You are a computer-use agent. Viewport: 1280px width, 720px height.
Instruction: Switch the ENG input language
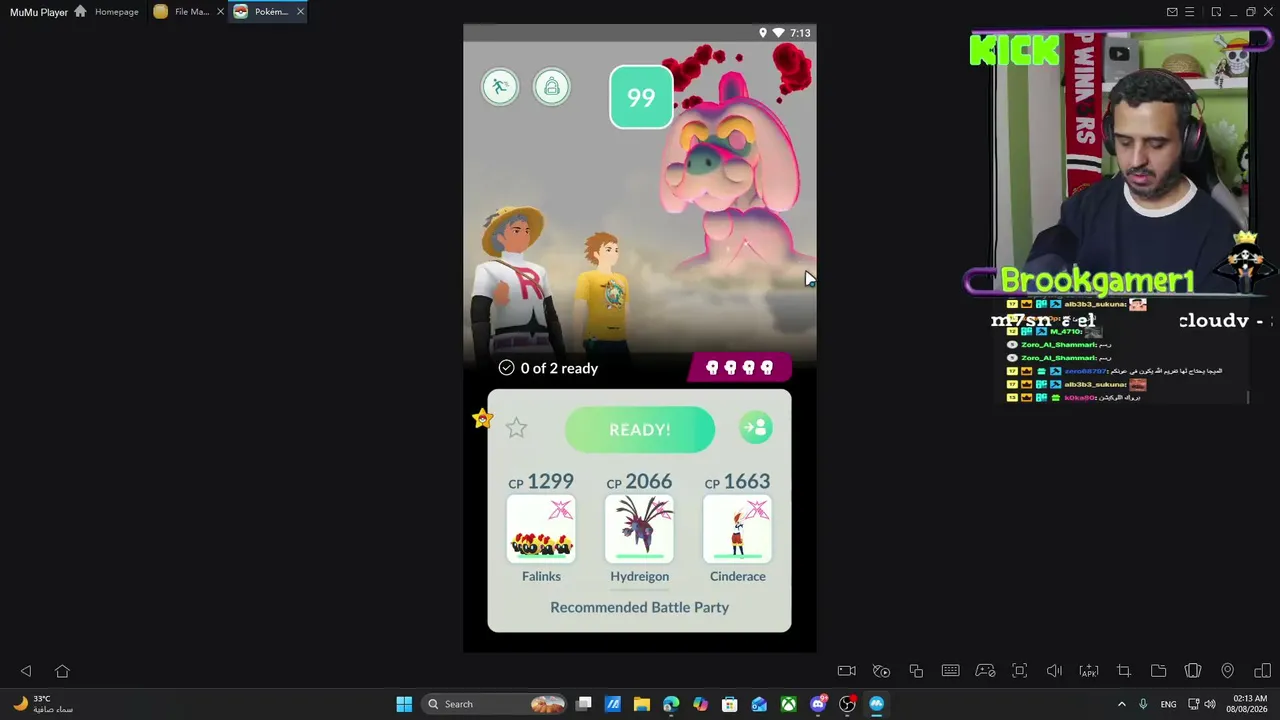pos(1168,704)
